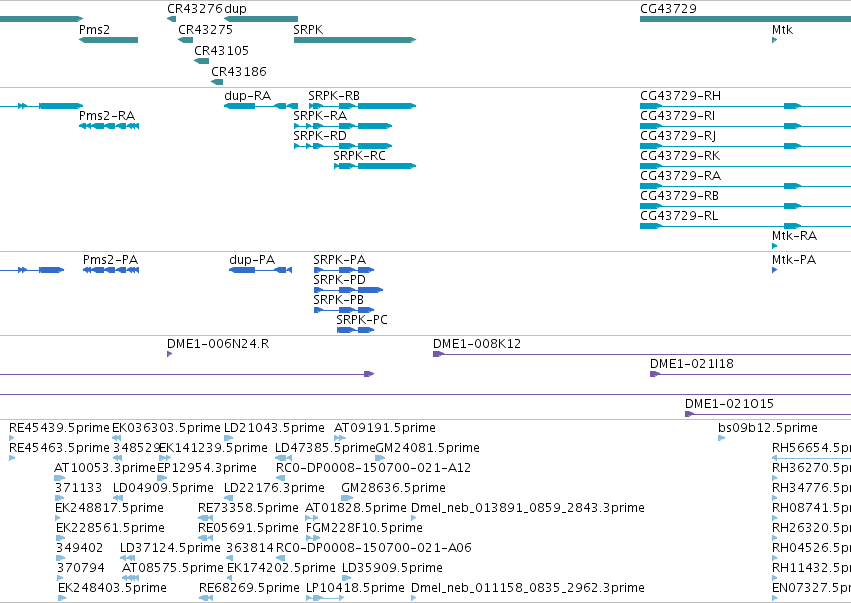The height and width of the screenshot is (603, 851).
Task: Select the CR43275 gene feature
Action: (186, 40)
